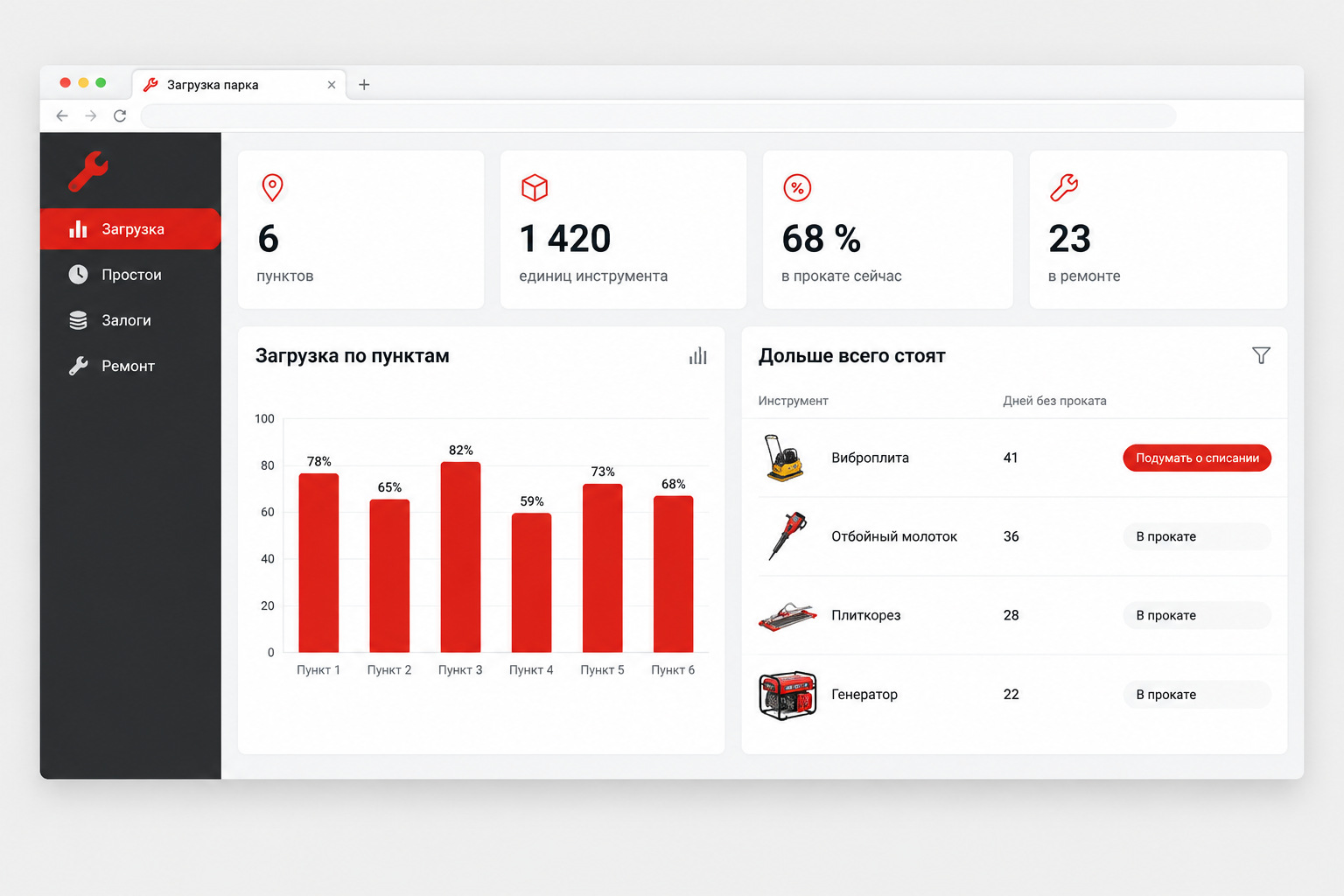Click the Генератор thumbnail image

[x=787, y=696]
